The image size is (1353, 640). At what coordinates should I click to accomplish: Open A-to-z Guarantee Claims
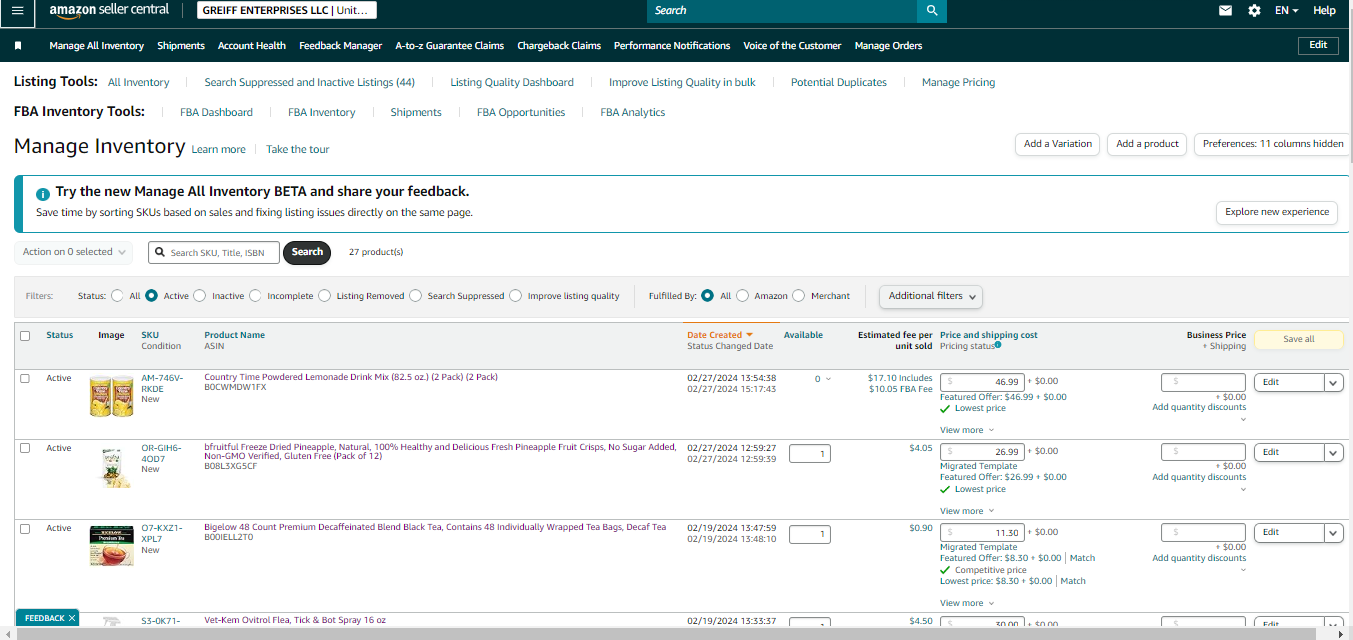[x=449, y=46]
